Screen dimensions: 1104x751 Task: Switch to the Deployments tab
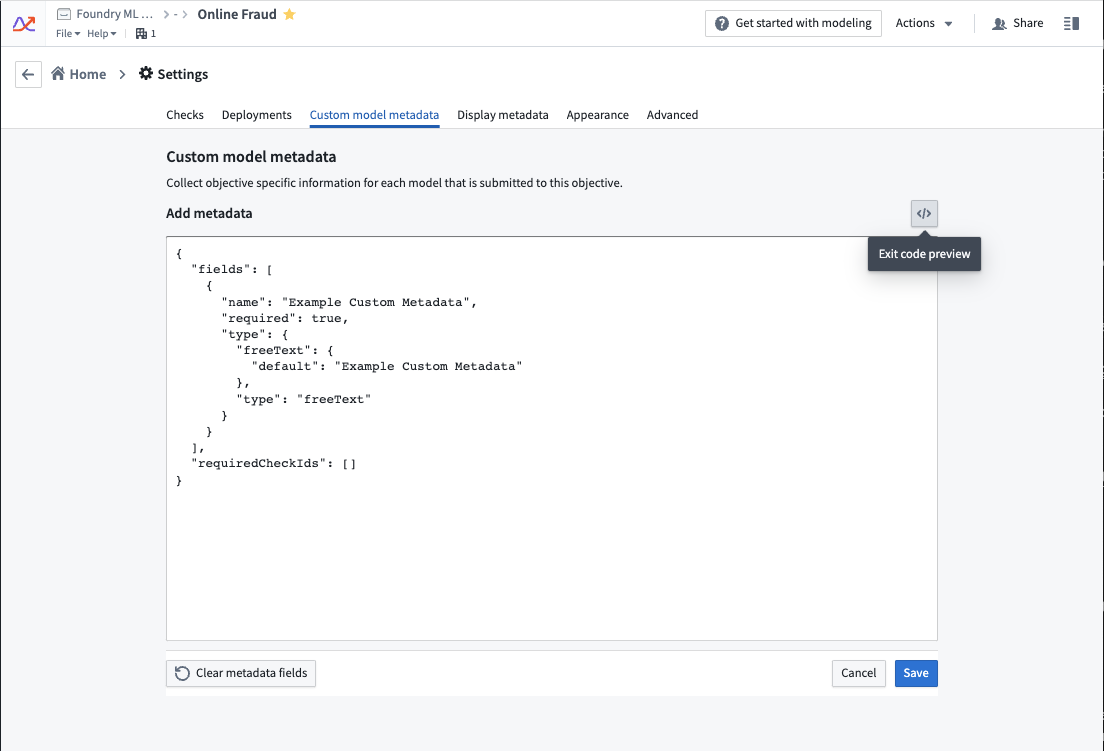[256, 115]
